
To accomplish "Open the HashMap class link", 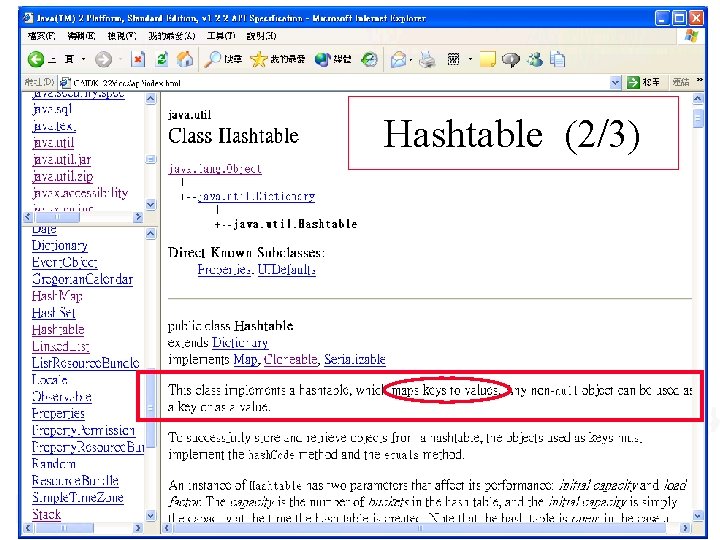I will (x=57, y=296).
